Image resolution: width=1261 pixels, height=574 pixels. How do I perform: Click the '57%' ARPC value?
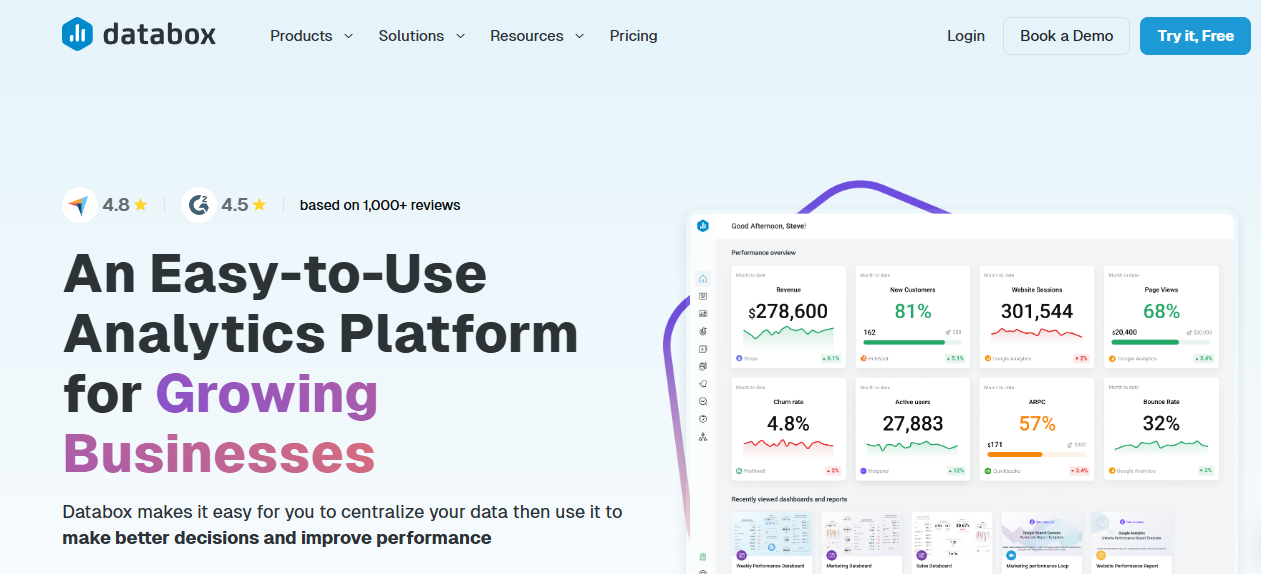click(x=1037, y=423)
